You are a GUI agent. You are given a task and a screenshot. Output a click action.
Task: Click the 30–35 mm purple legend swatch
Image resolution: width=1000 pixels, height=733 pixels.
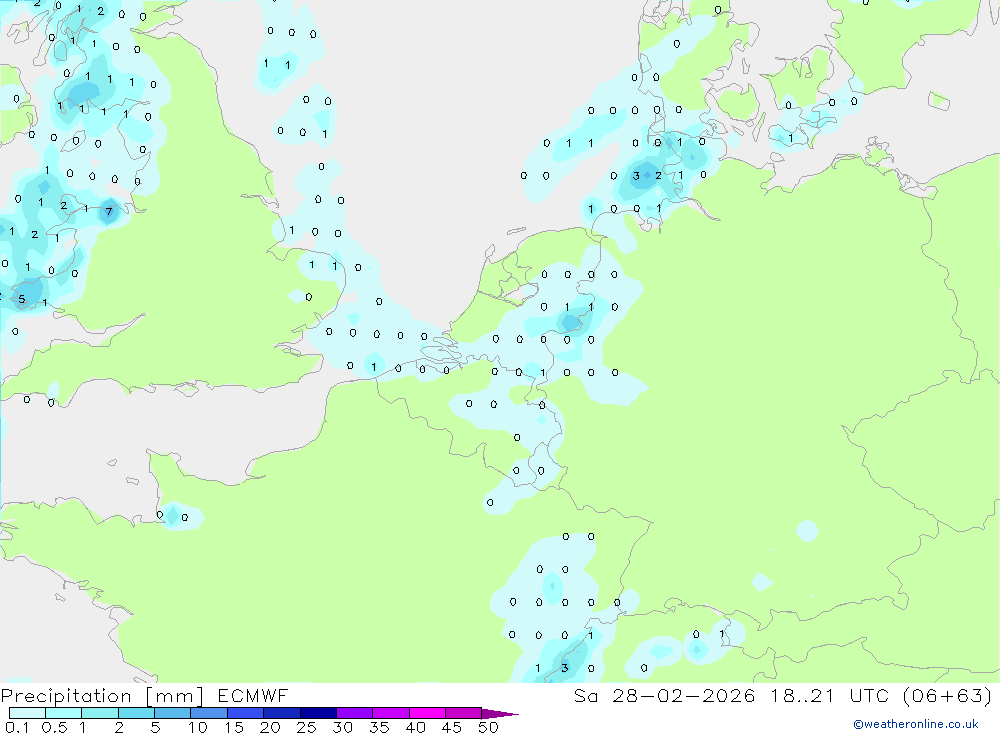[355, 713]
